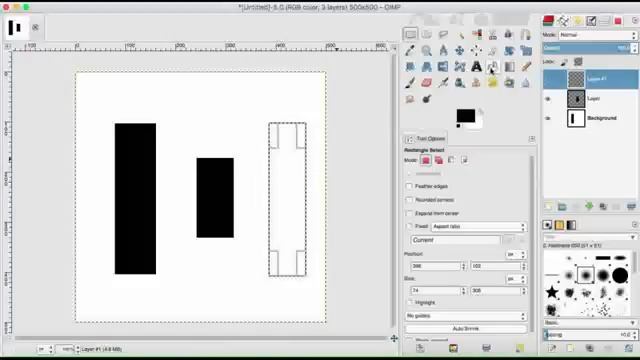Switch to the Gradients tab
The height and width of the screenshot is (360, 640).
(x=571, y=225)
